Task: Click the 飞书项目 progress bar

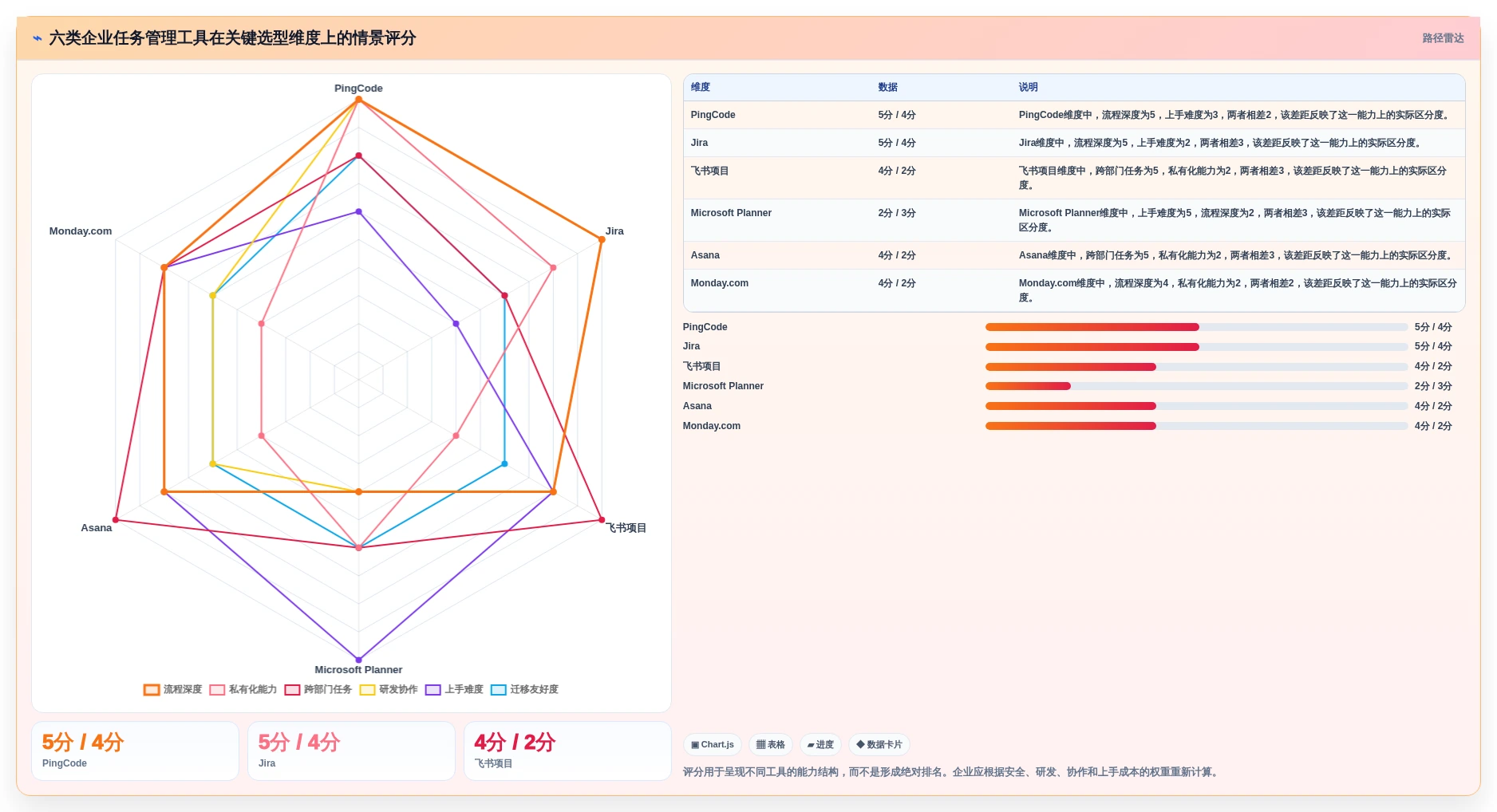Action: coord(1196,367)
